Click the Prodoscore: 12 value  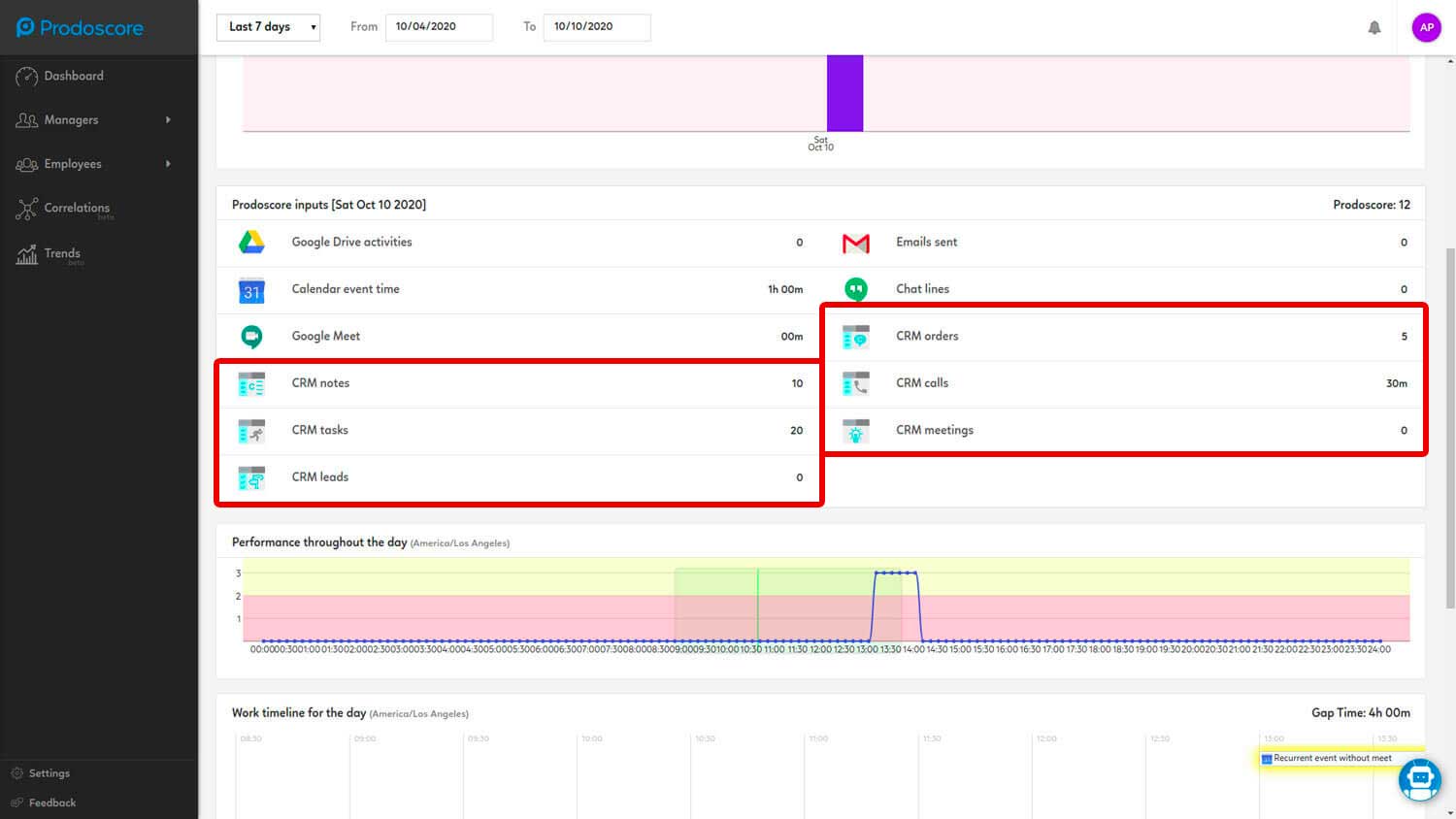pos(1372,205)
